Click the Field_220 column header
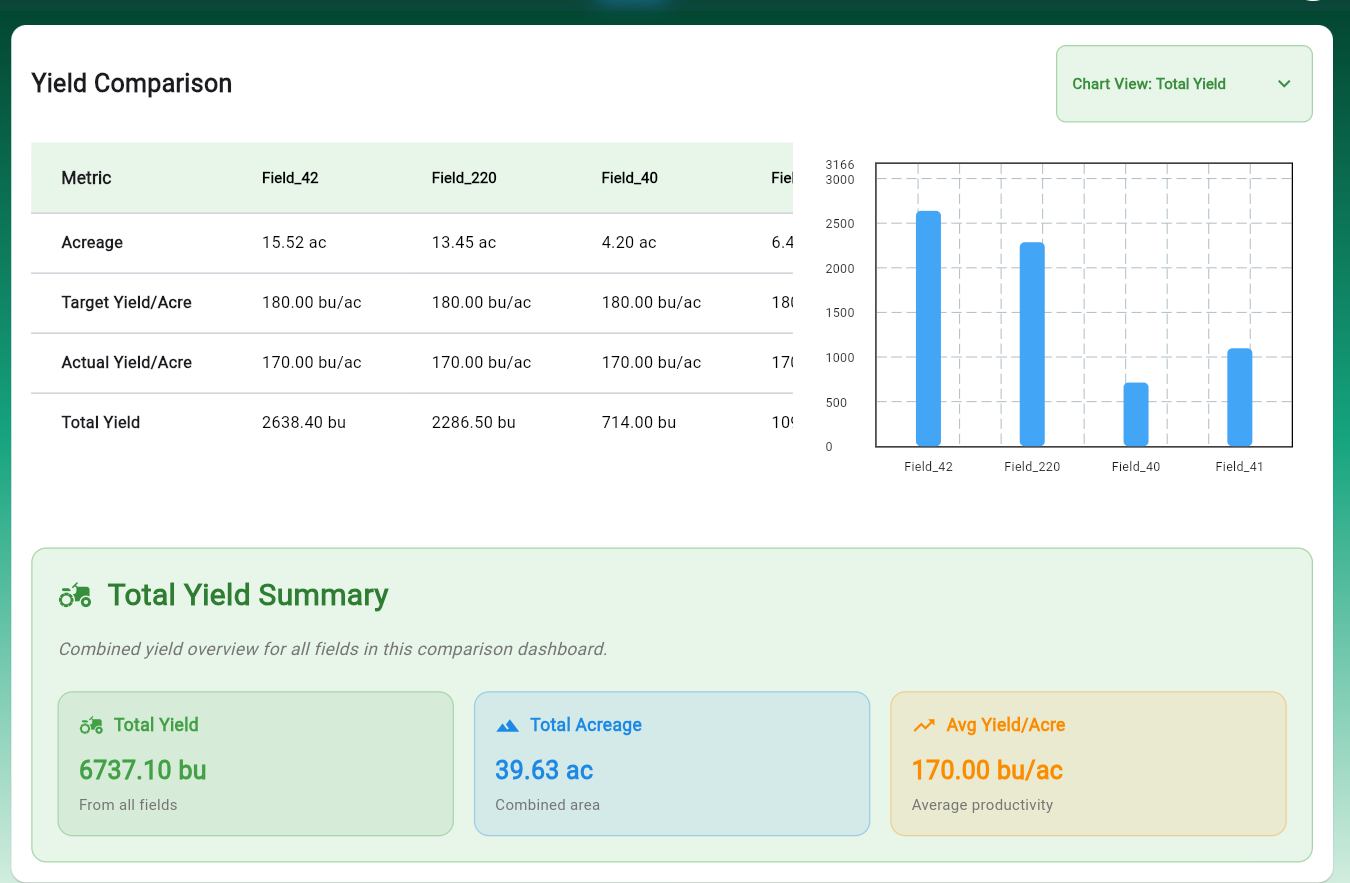1350x883 pixels. coord(464,178)
